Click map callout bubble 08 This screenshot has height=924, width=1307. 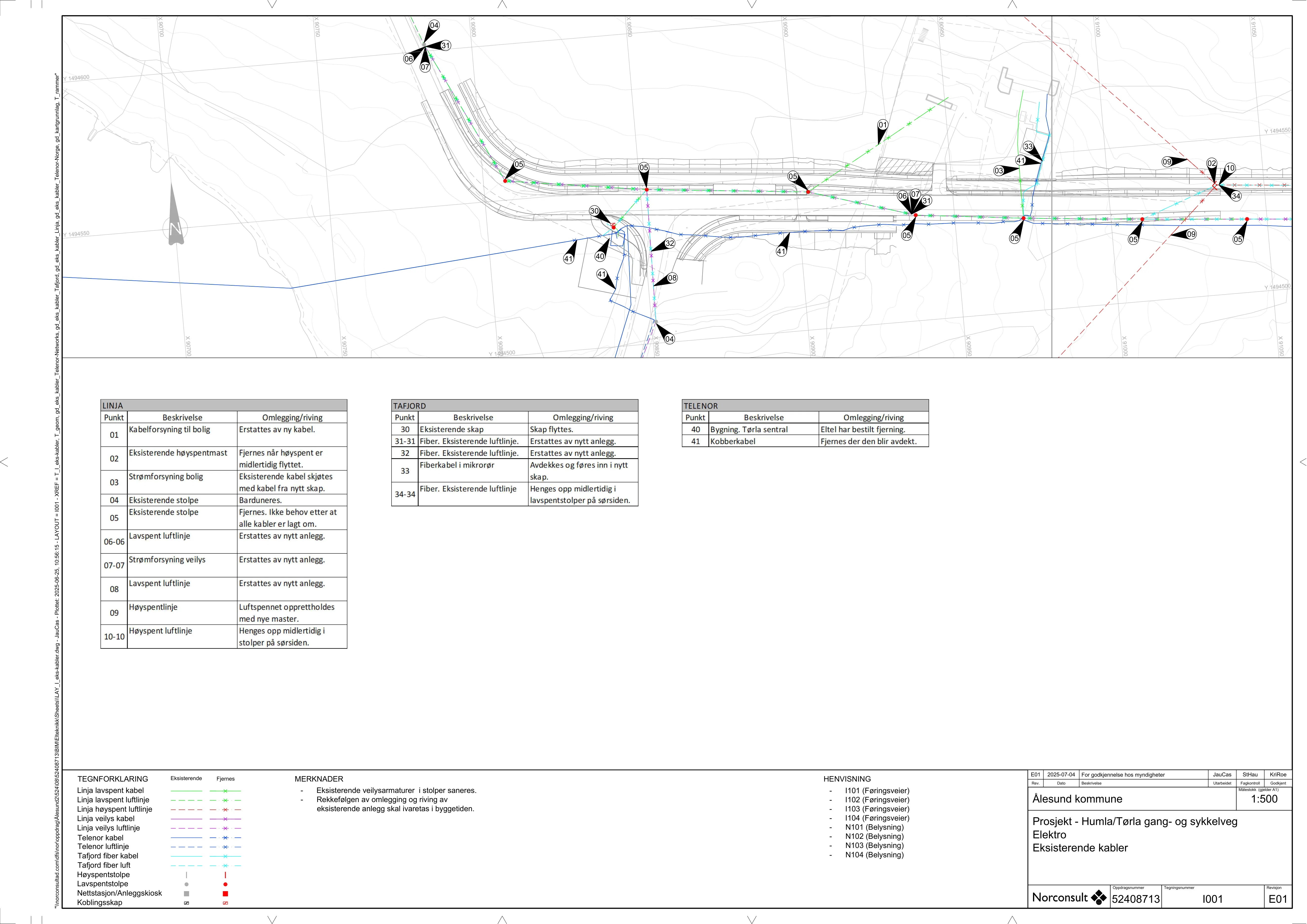coord(672,278)
